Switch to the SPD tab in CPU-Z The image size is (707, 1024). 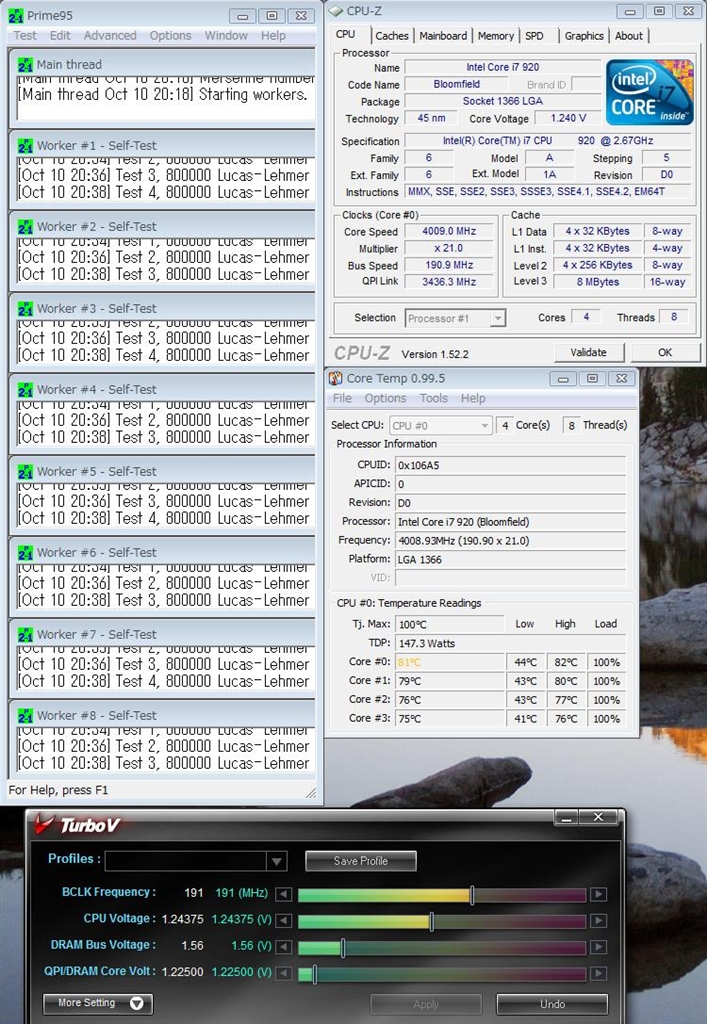534,36
